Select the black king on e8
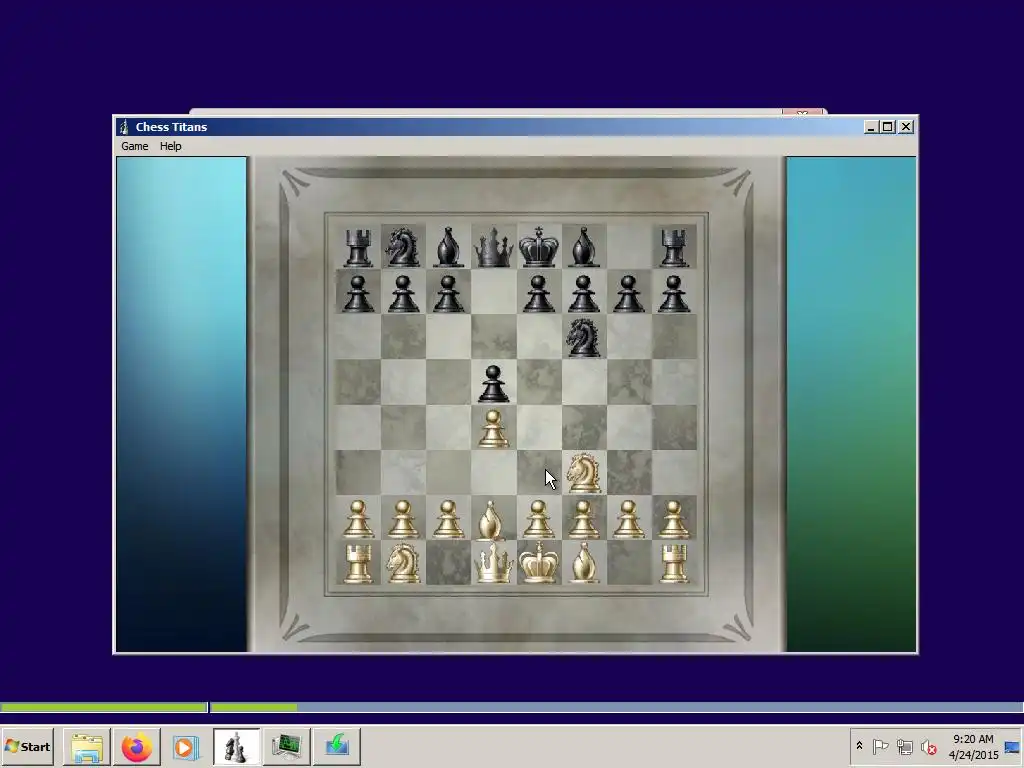Screen dimensions: 1024x768 tap(539, 247)
